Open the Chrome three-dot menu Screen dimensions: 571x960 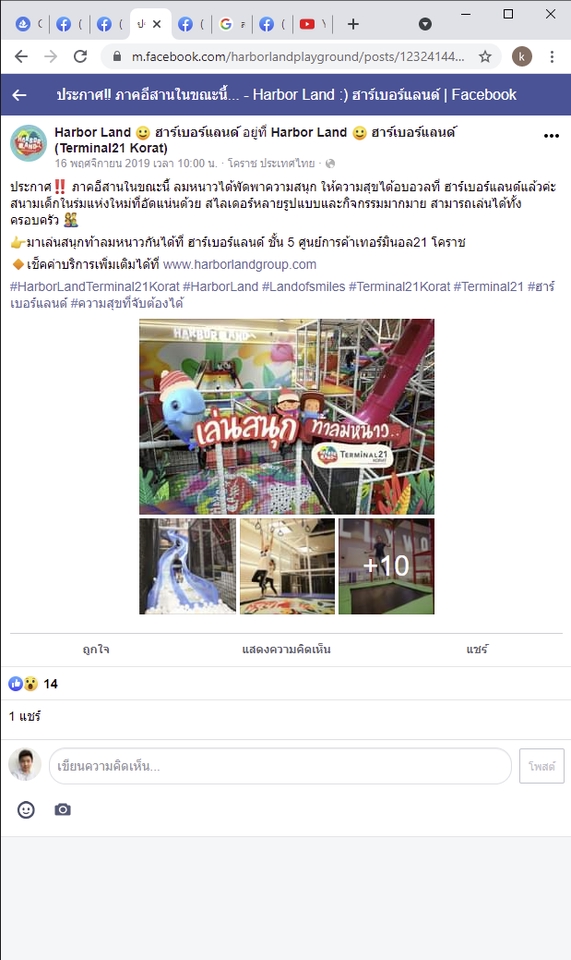pos(552,57)
